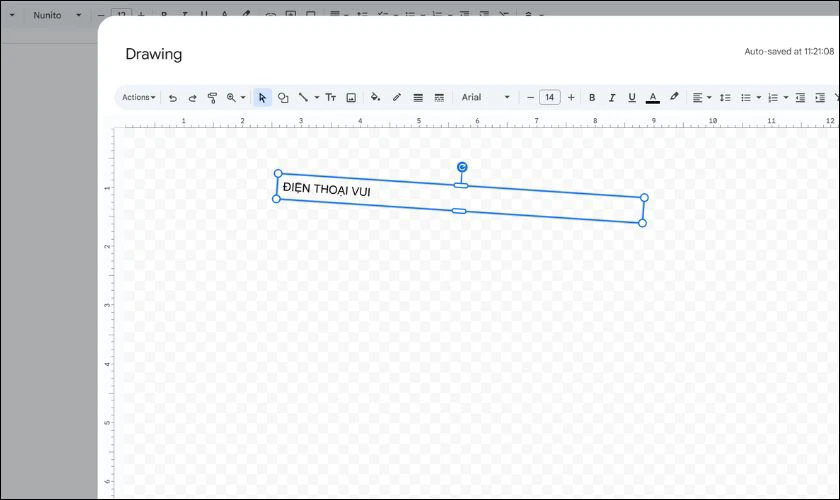
Task: Open the Border color pencil
Action: click(x=396, y=98)
